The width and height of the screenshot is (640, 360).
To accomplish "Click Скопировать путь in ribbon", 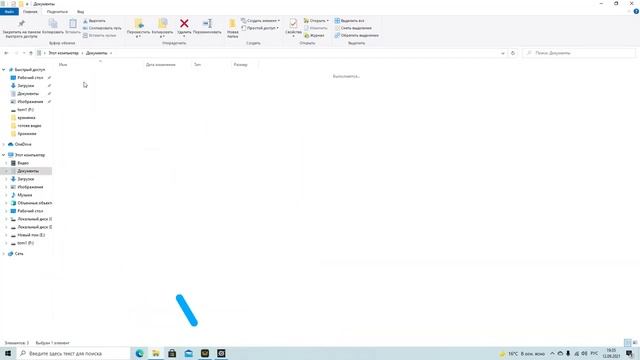I will click(x=102, y=28).
